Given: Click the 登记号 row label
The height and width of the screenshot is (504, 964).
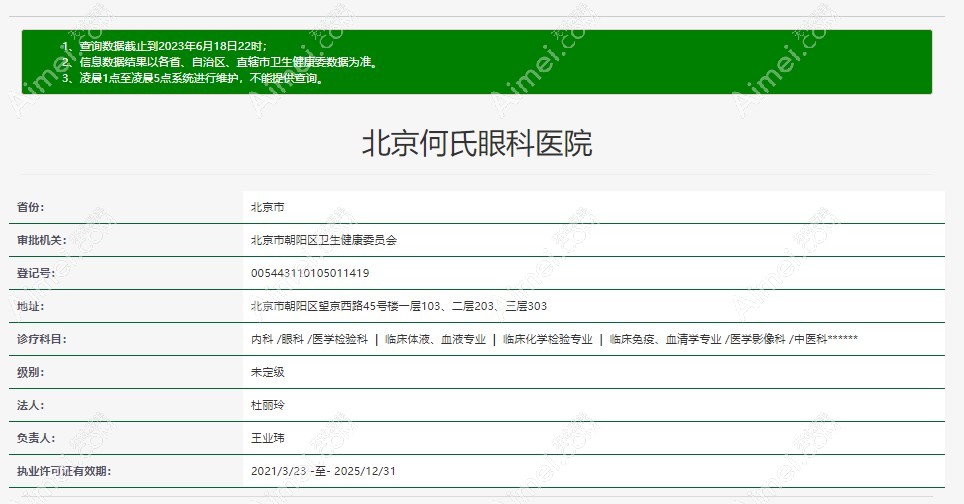Looking at the screenshot, I should [x=36, y=273].
